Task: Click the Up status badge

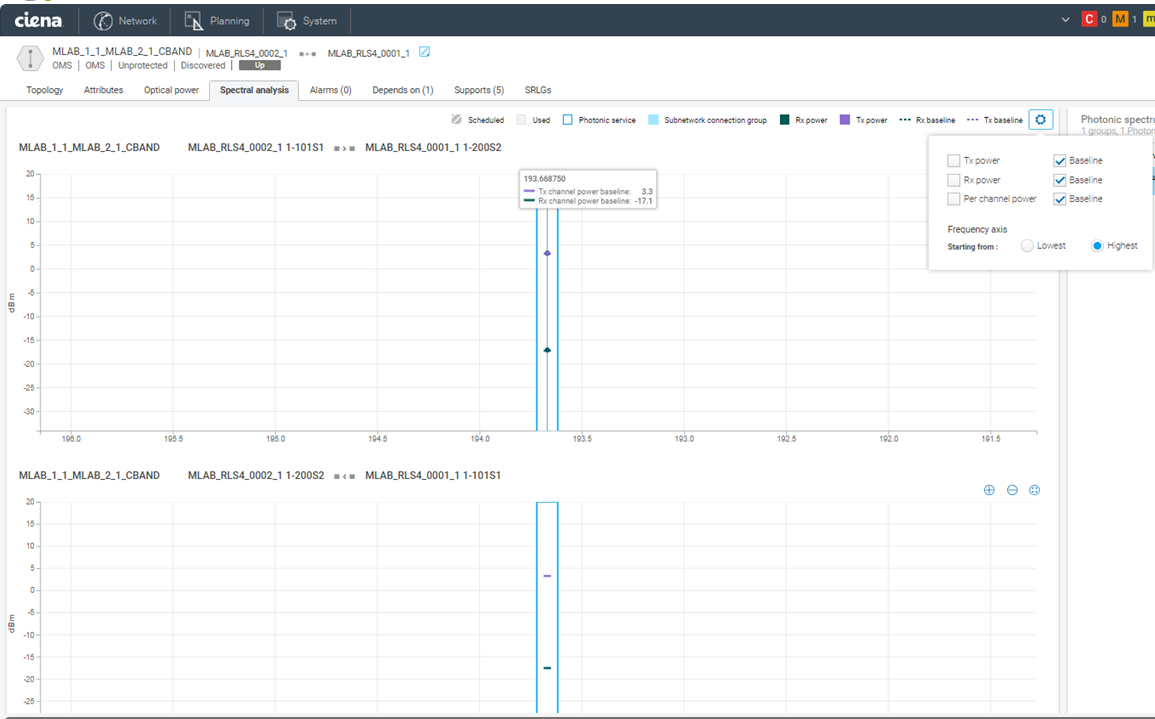Action: [259, 66]
